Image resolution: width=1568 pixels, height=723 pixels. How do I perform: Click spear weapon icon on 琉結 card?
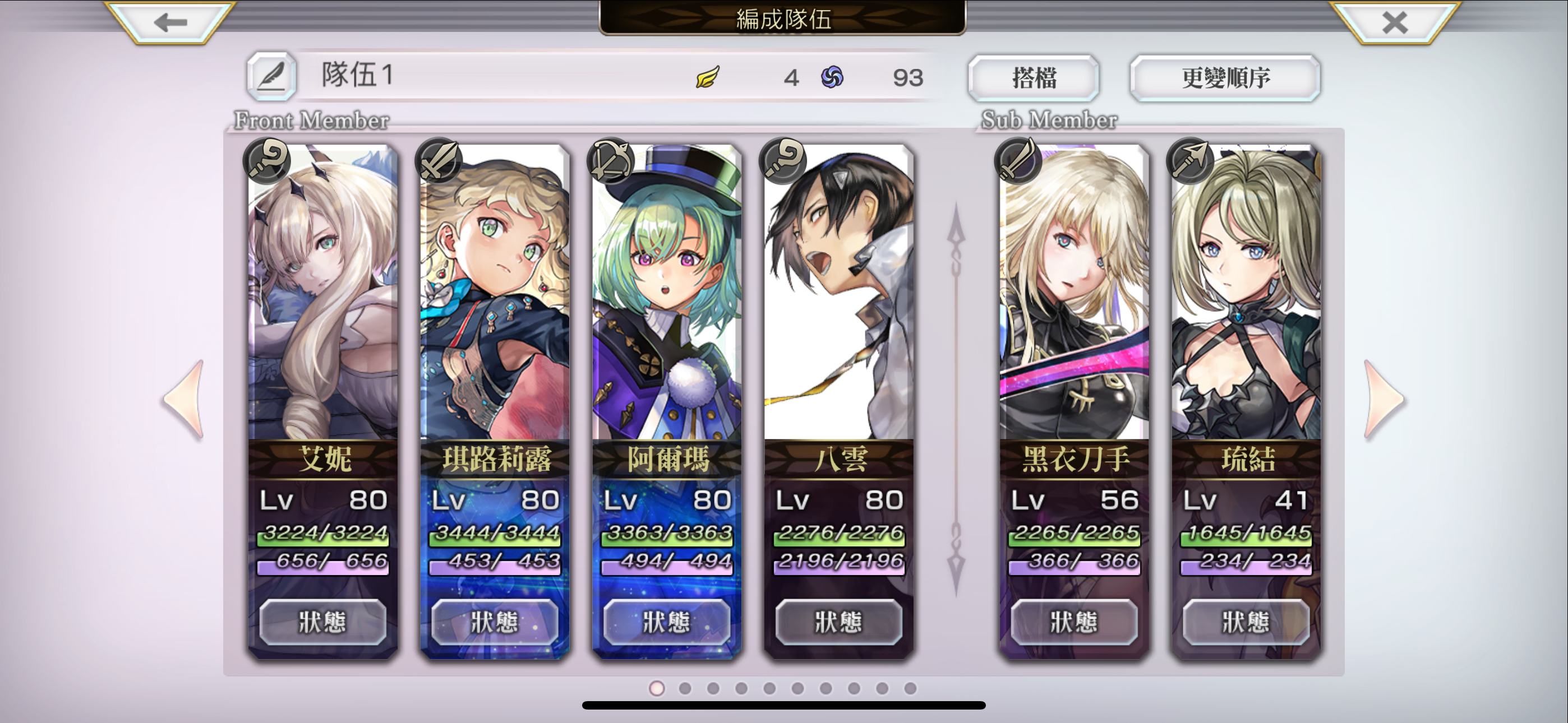[x=1190, y=161]
